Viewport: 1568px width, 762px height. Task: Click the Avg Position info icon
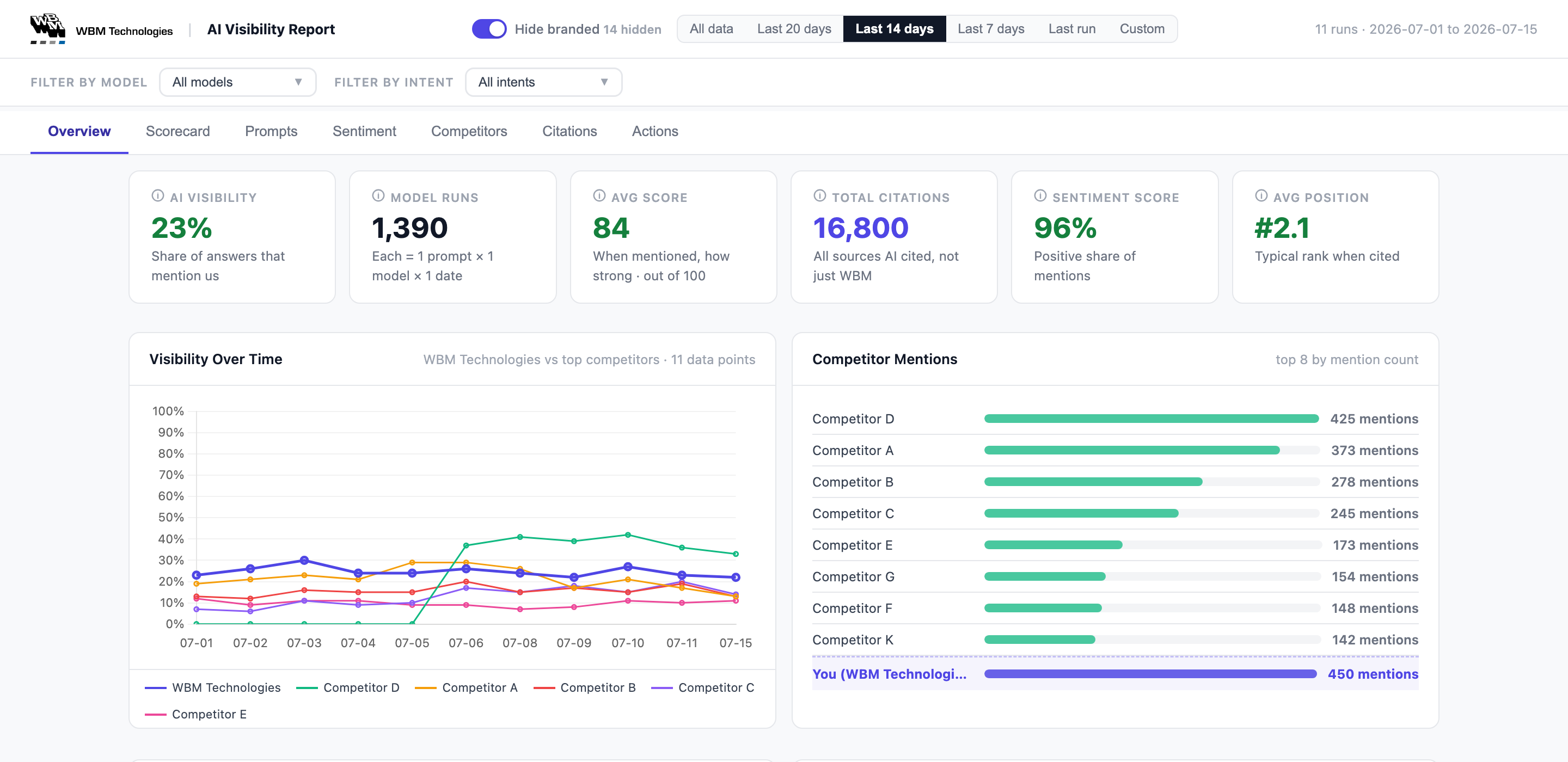coord(1261,196)
